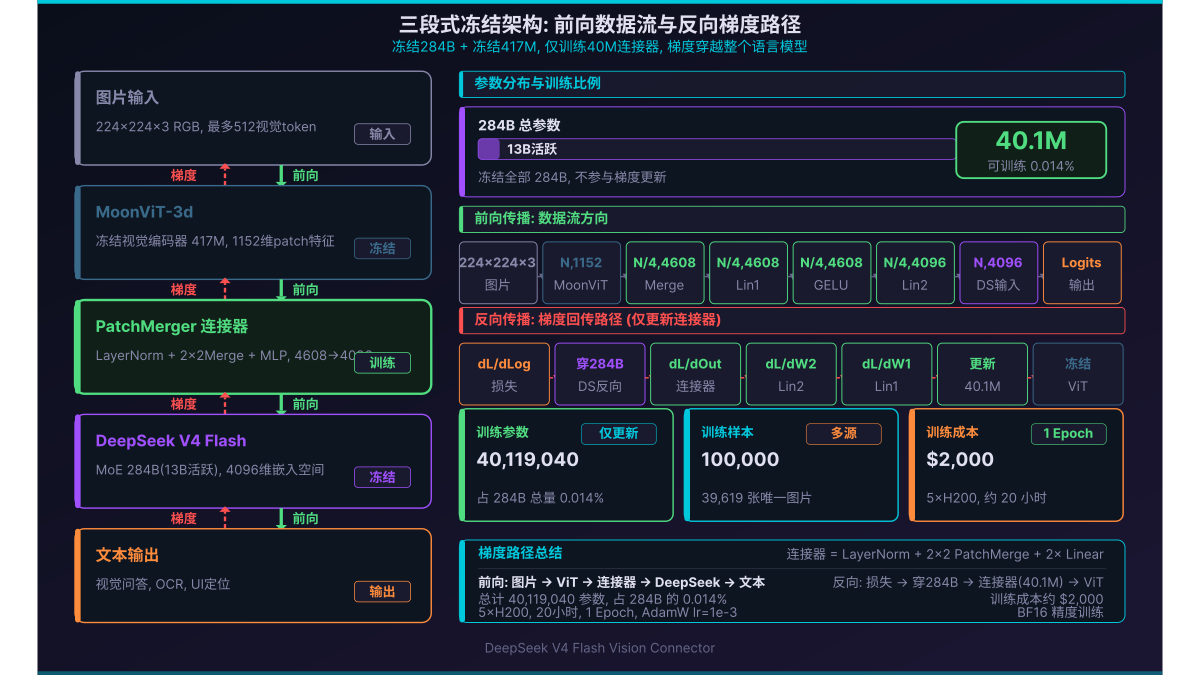
Task: Click the subtitle beginning 冻结284B + 冻结417M
Action: (600, 47)
